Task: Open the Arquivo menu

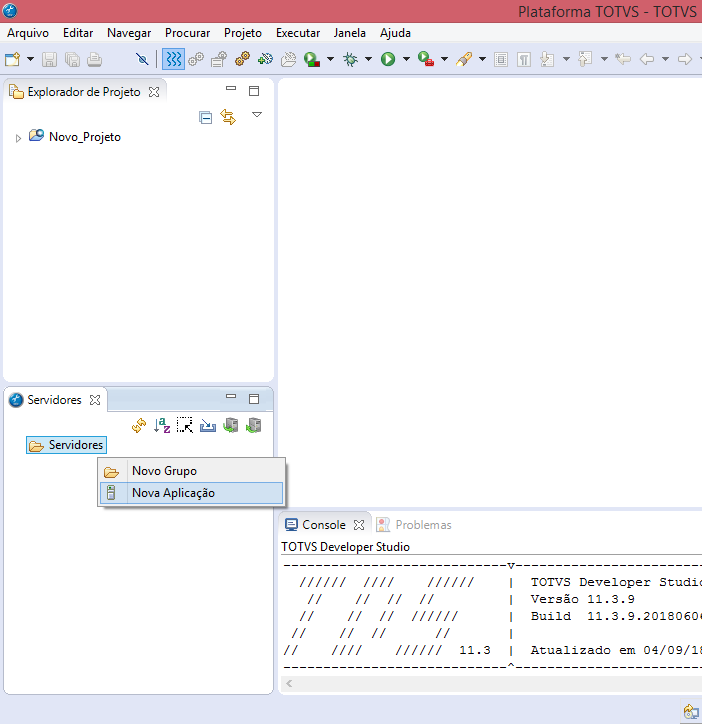Action: (28, 33)
